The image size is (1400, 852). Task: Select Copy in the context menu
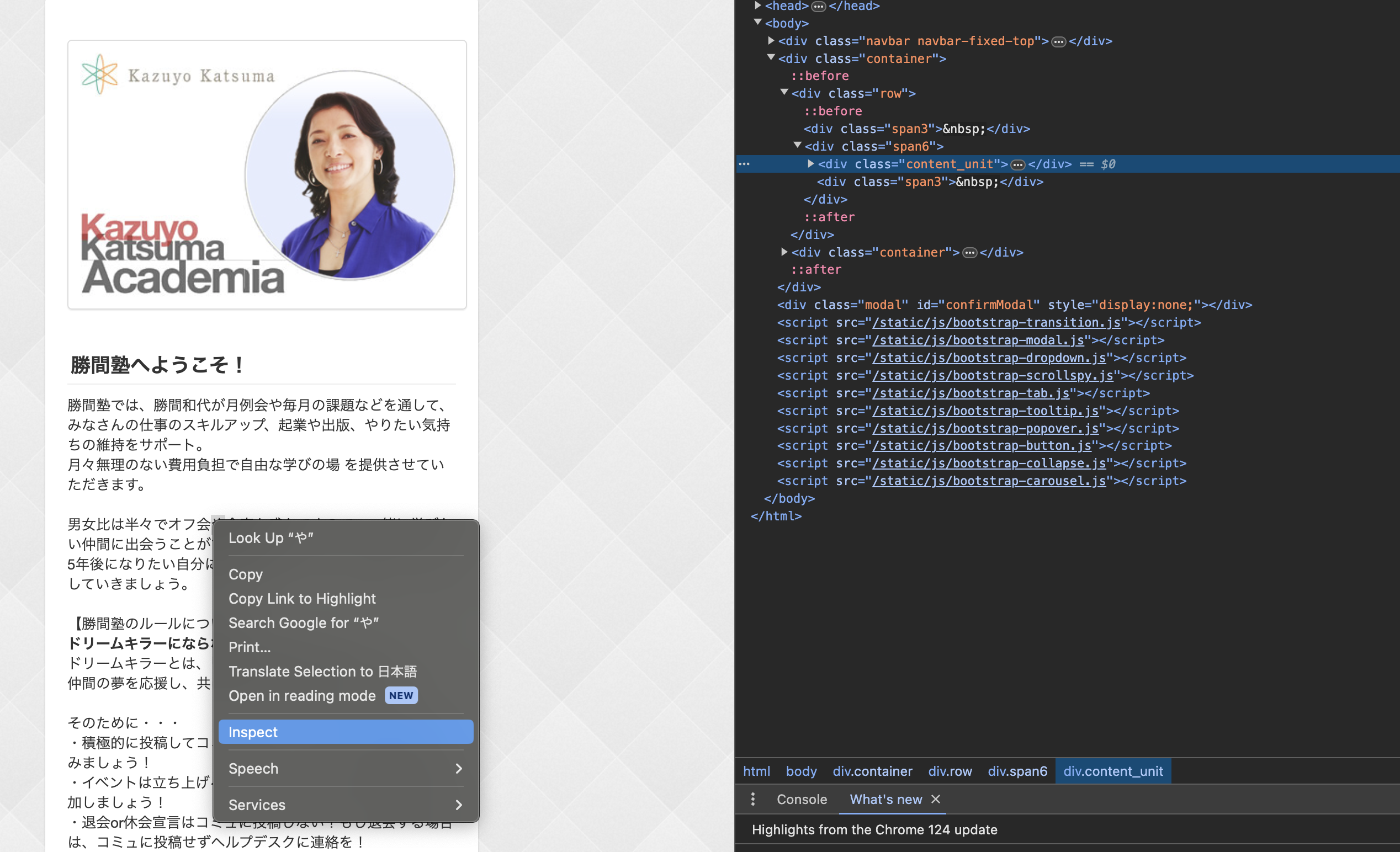pos(246,574)
